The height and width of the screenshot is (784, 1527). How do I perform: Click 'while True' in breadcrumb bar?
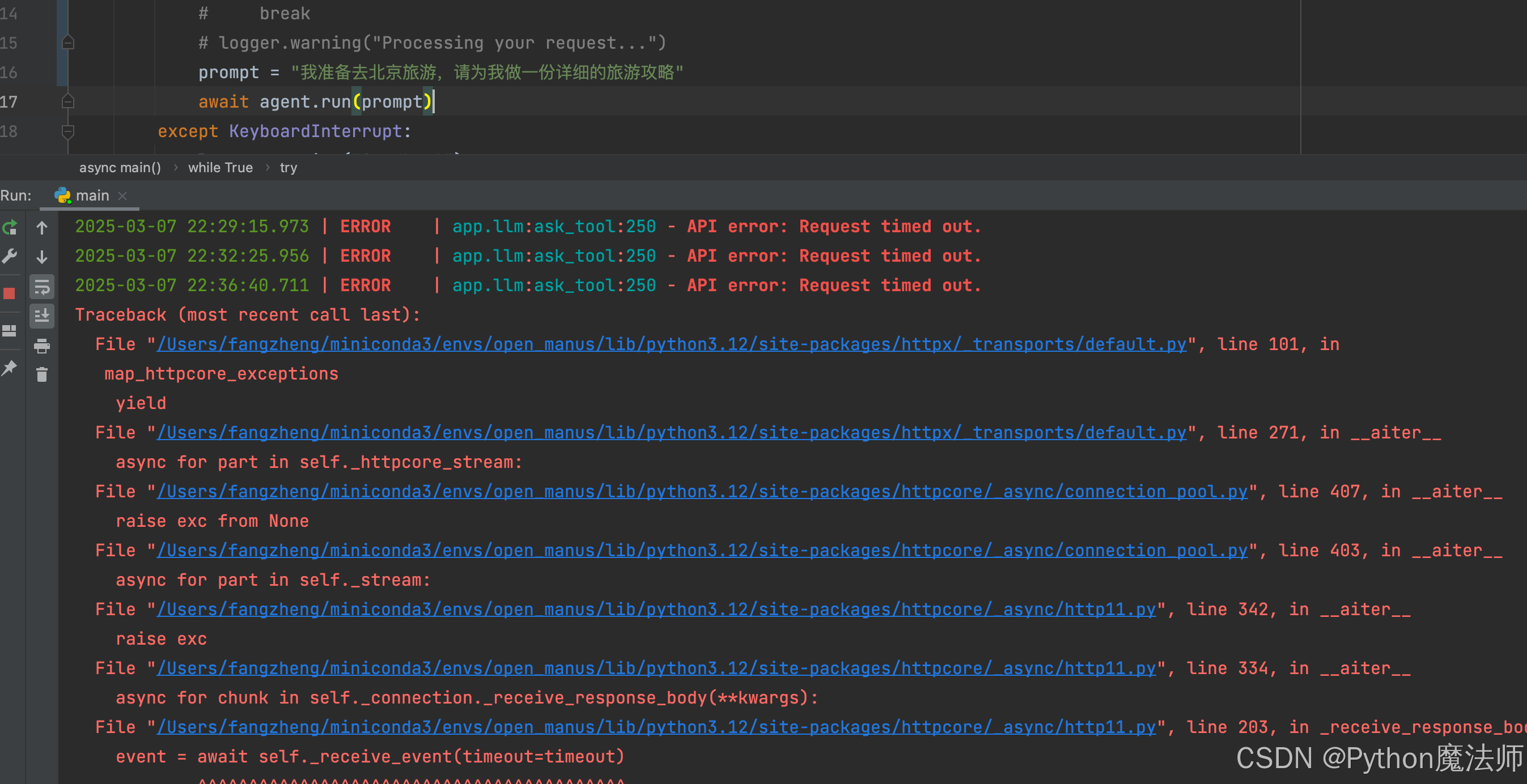[220, 168]
